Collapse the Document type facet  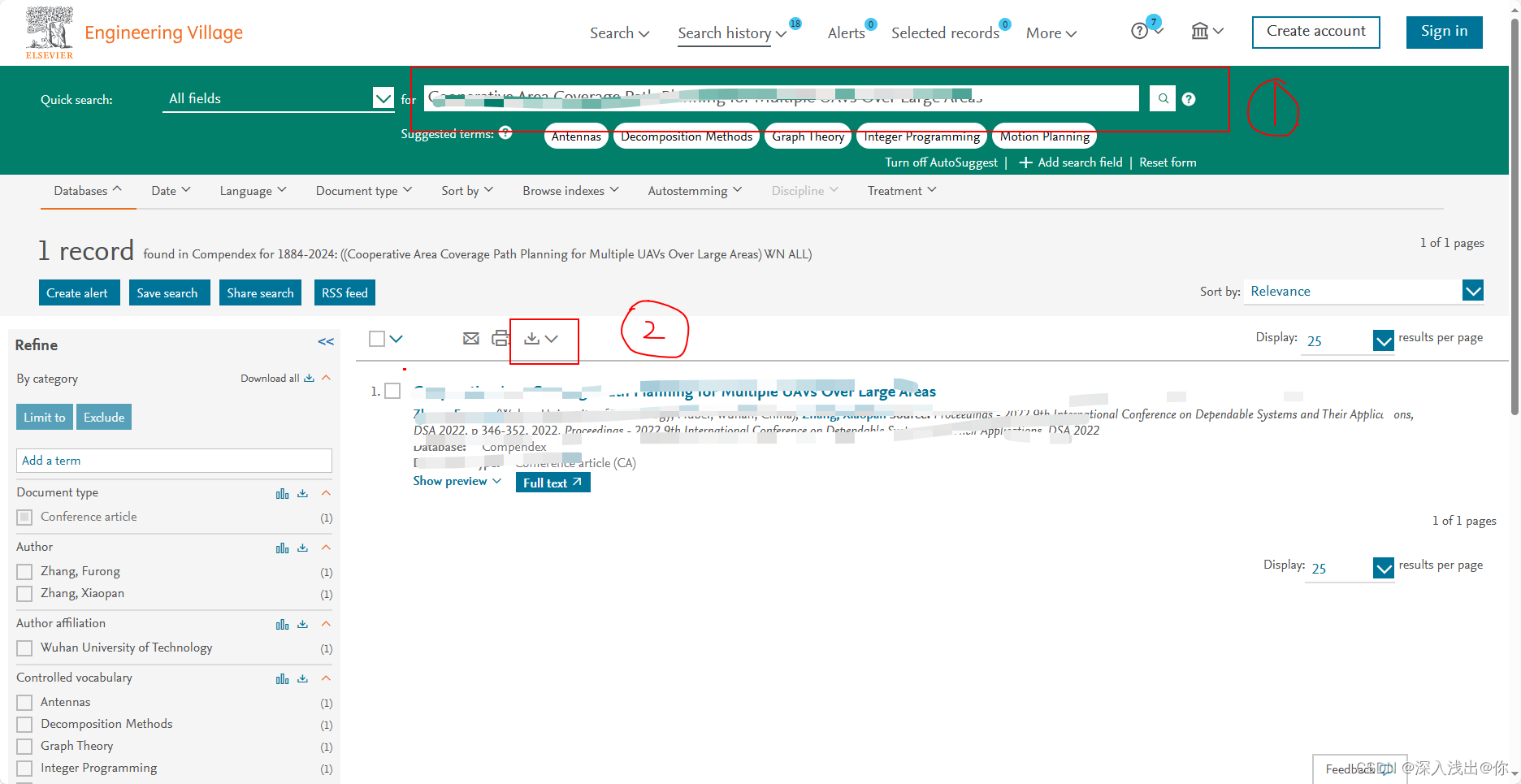point(326,493)
